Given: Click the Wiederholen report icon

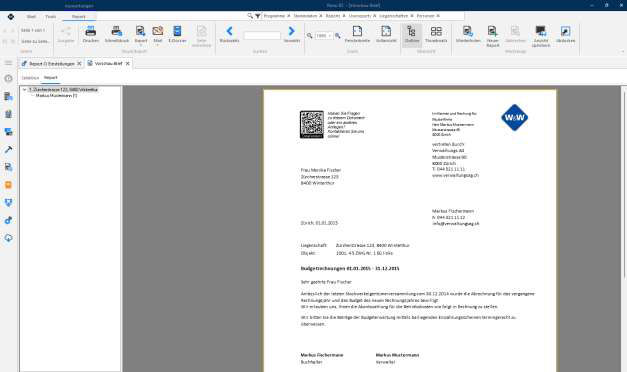Looking at the screenshot, I should 468,31.
